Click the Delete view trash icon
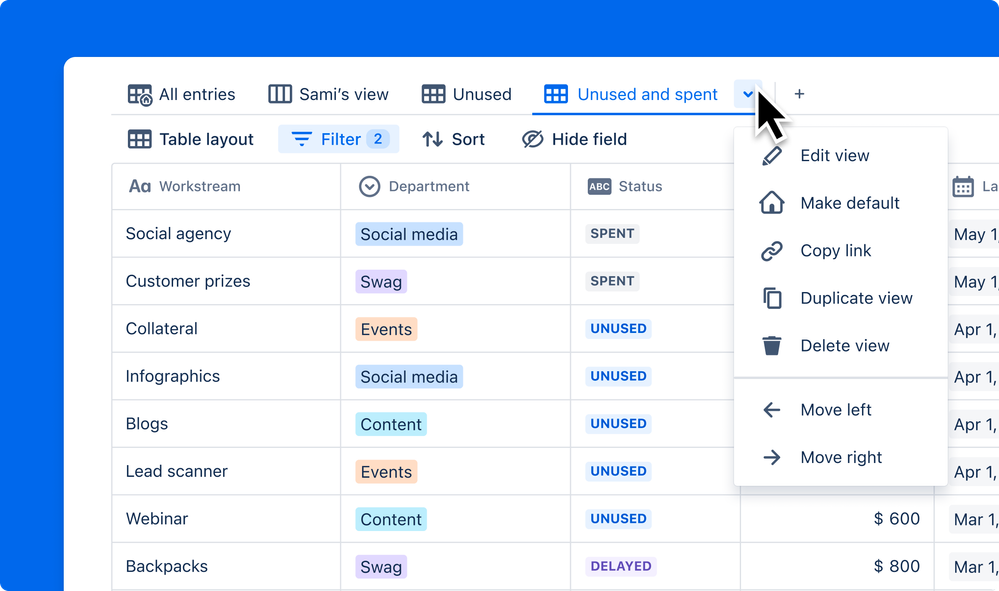 click(x=771, y=345)
